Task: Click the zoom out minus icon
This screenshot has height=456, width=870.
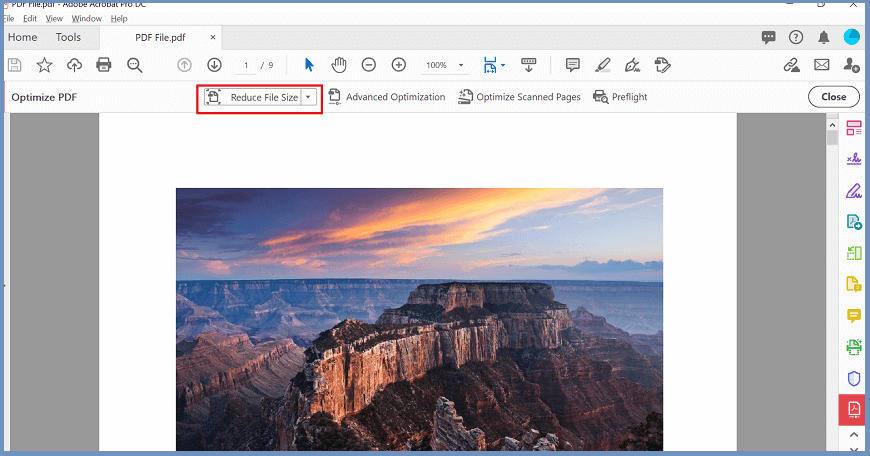Action: click(x=368, y=65)
